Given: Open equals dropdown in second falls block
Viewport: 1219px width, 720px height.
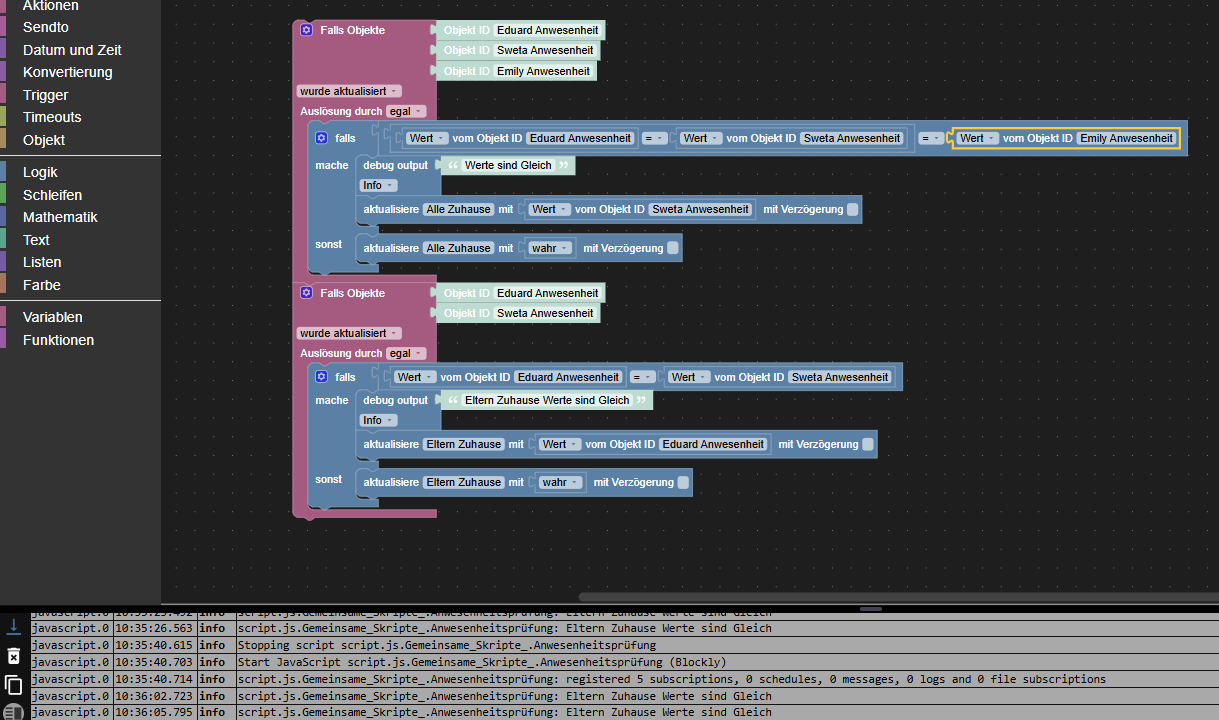Looking at the screenshot, I should pos(643,377).
